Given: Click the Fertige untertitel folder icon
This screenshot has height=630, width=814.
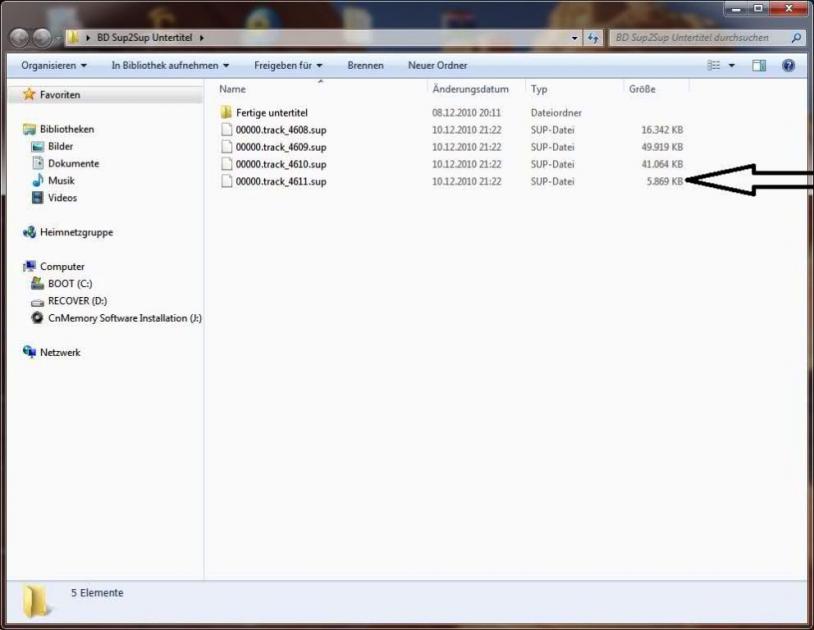Looking at the screenshot, I should pos(226,112).
